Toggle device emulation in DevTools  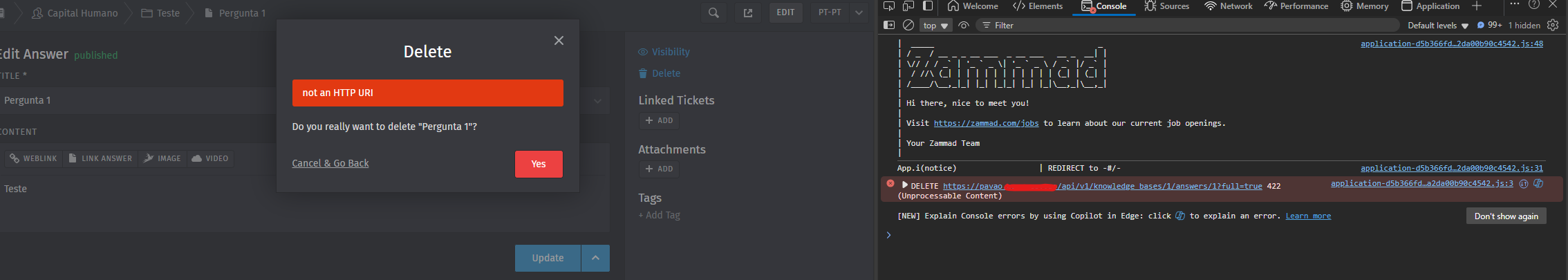[x=908, y=6]
